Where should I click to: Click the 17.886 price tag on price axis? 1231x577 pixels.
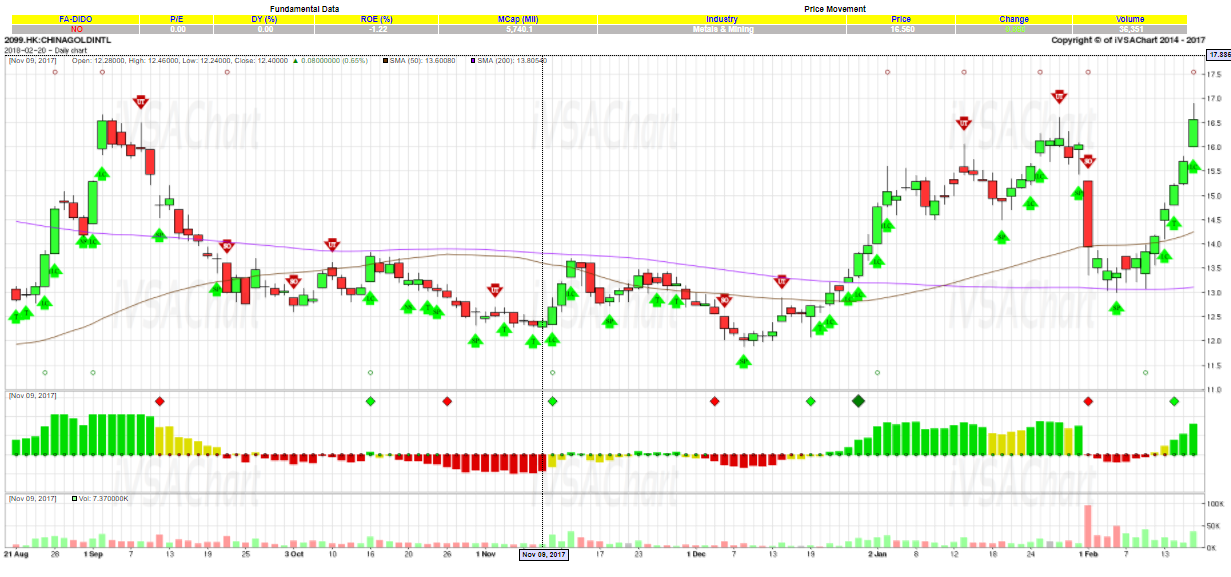click(1217, 55)
